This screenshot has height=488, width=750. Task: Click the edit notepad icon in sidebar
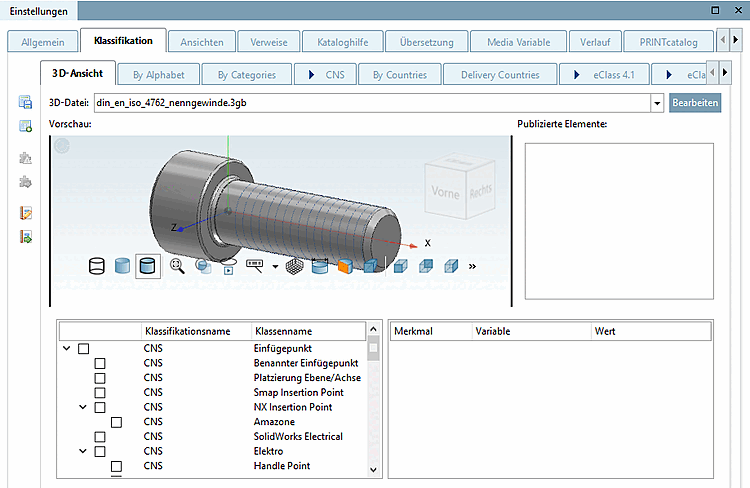click(x=26, y=213)
